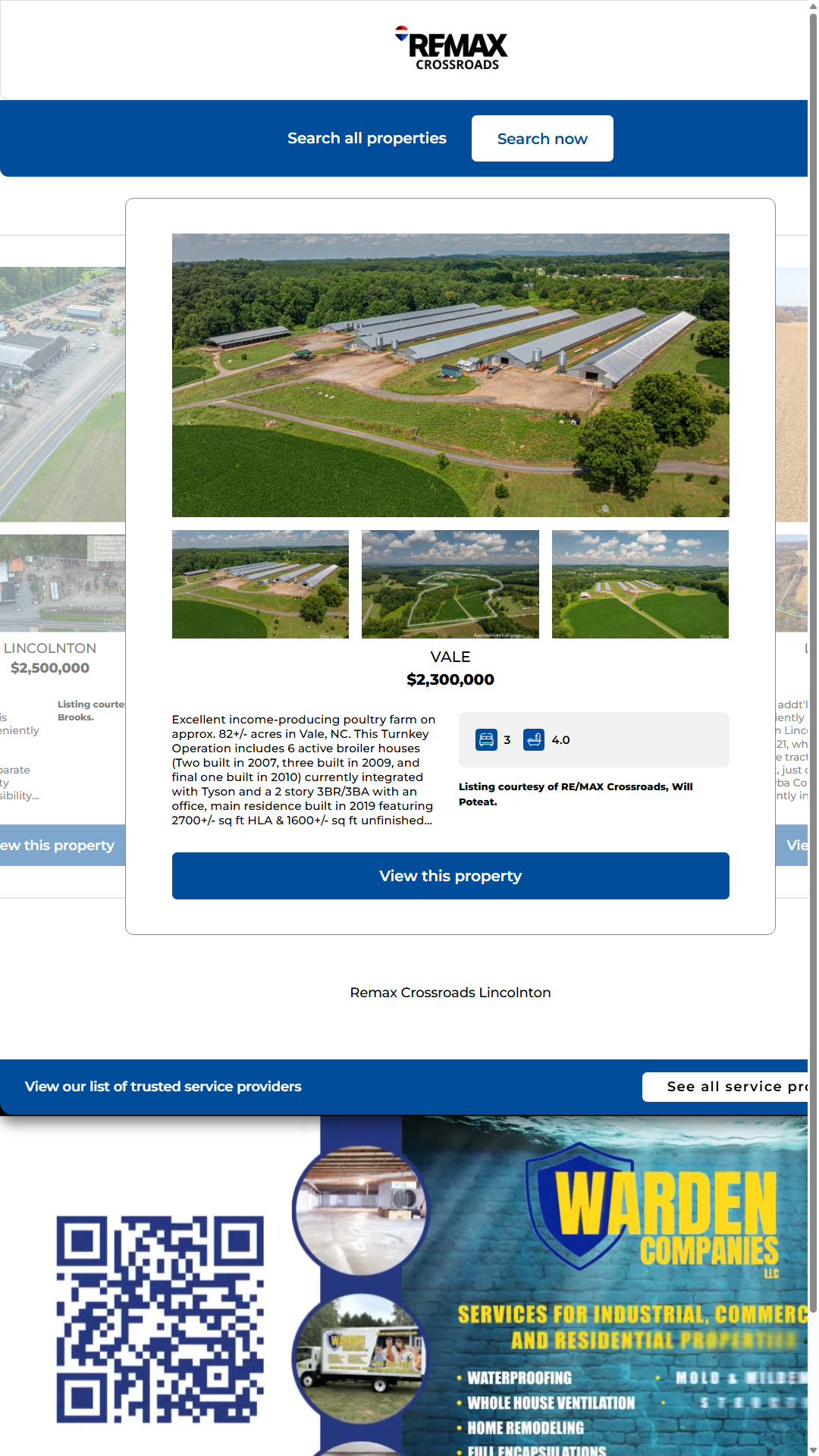Select the second thumbnail showing property boundary
Image resolution: width=819 pixels, height=1456 pixels.
(x=450, y=584)
